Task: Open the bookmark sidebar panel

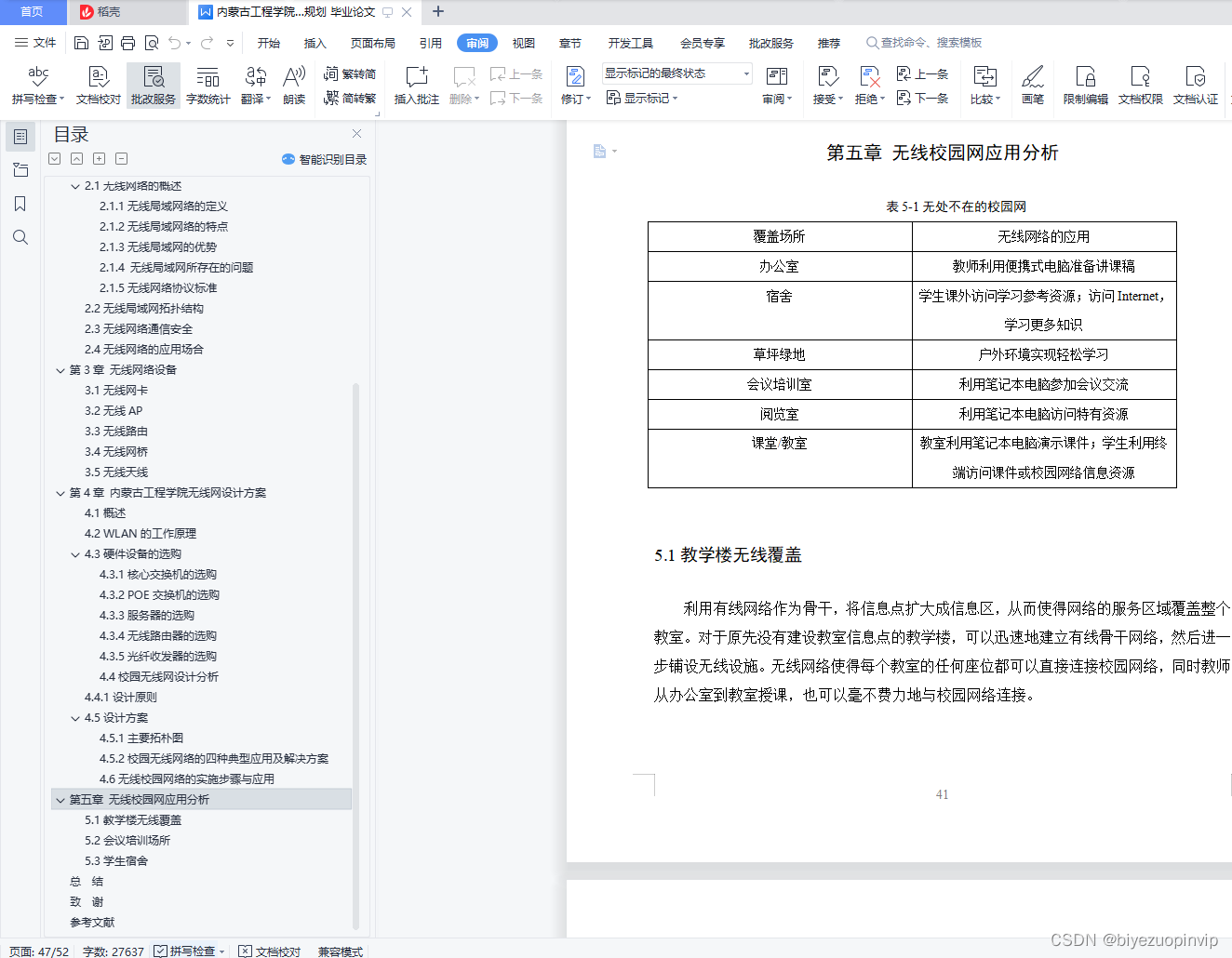Action: (20, 204)
